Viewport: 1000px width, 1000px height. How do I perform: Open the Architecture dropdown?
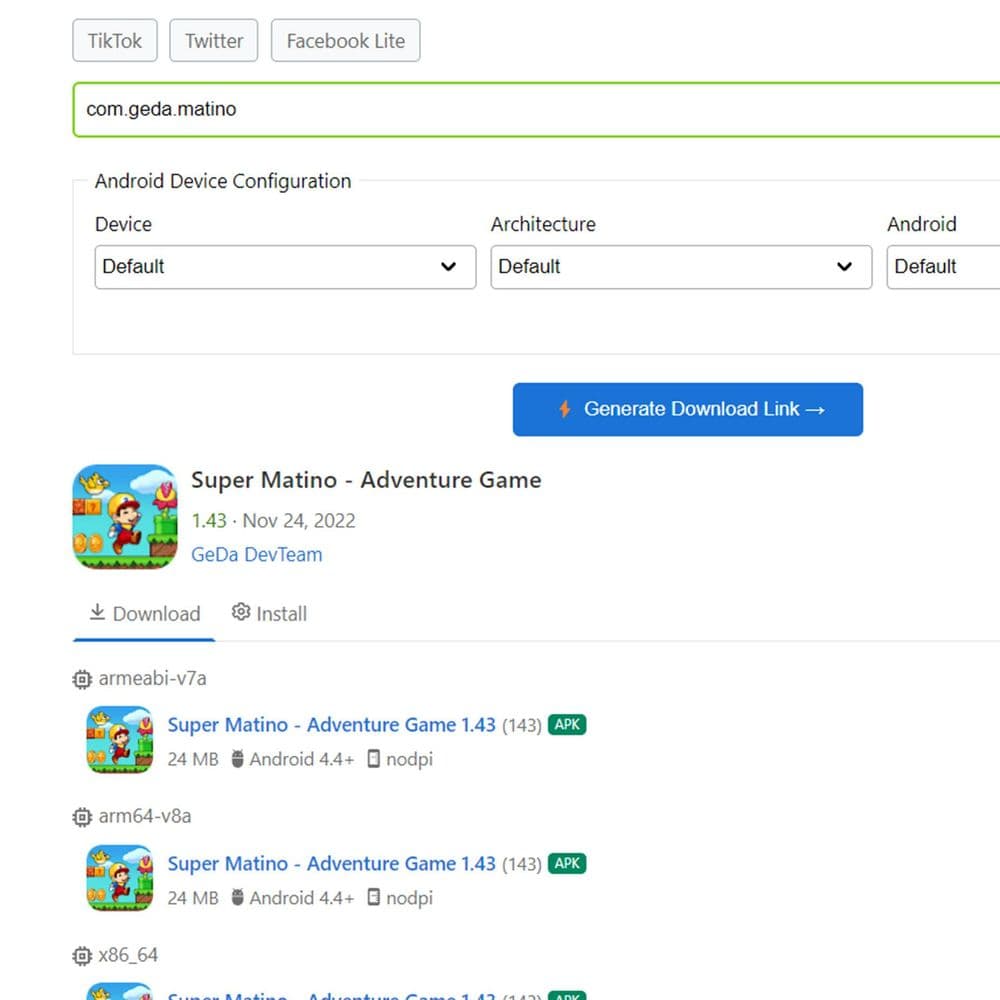click(x=681, y=266)
